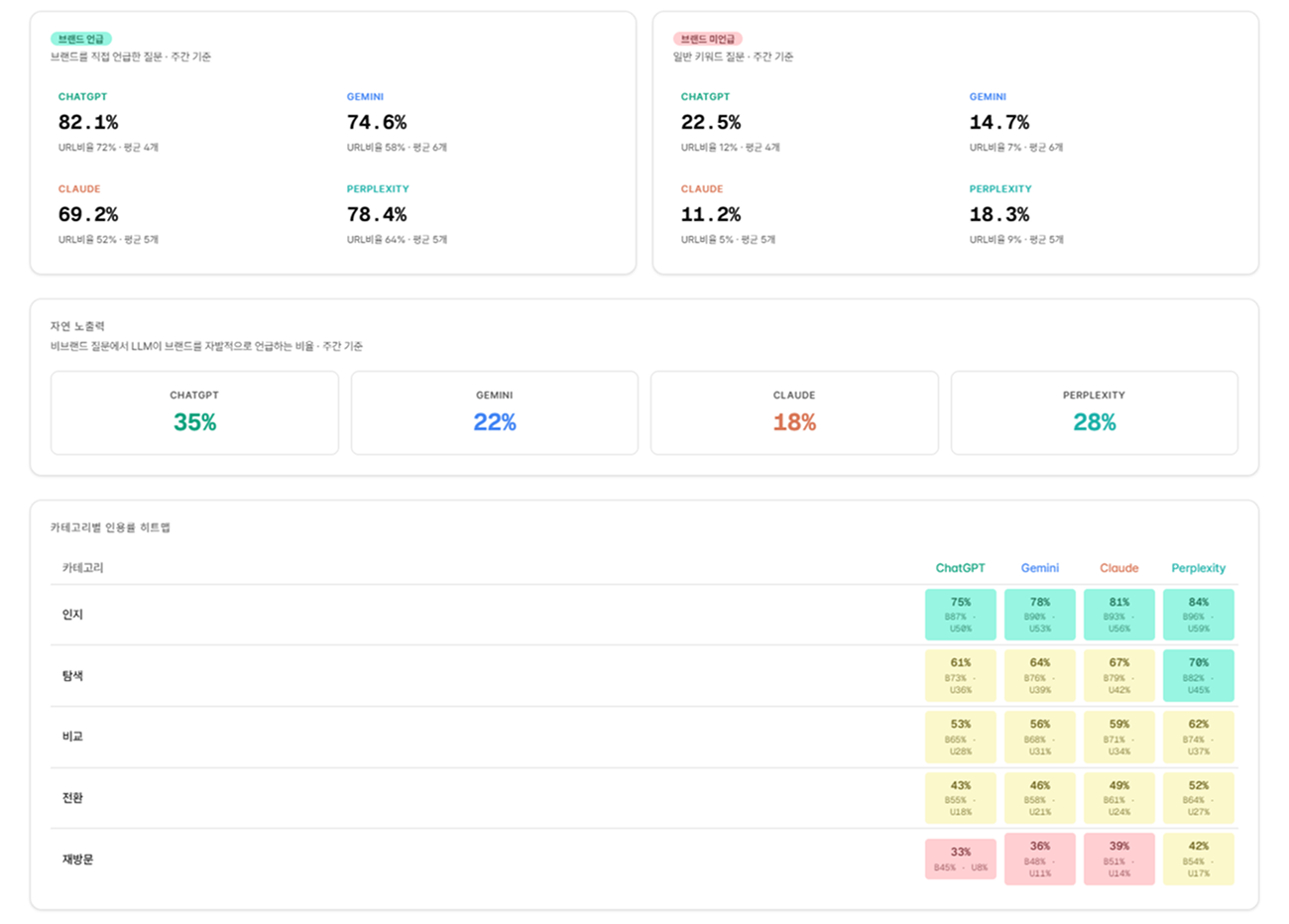This screenshot has width=1289, height=924.
Task: Select the 22.5% ChatGPT non-brand value
Action: click(x=711, y=122)
